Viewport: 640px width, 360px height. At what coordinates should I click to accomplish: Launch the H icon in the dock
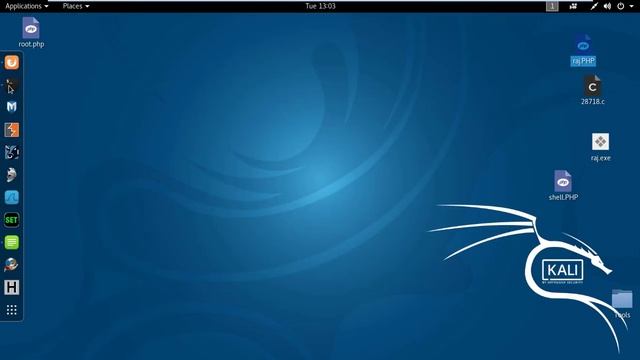click(x=11, y=287)
